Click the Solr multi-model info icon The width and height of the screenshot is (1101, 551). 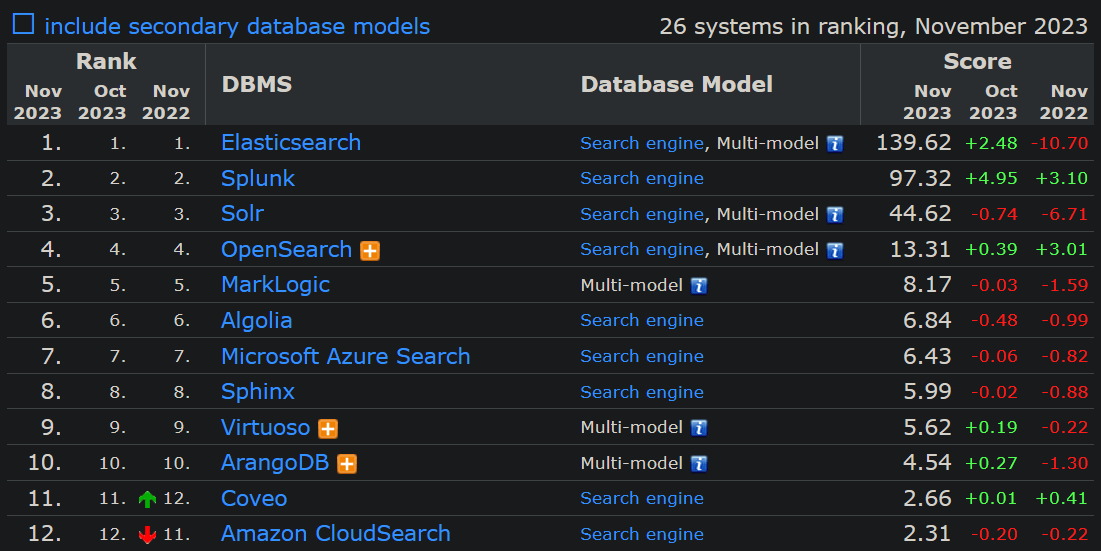pos(834,215)
